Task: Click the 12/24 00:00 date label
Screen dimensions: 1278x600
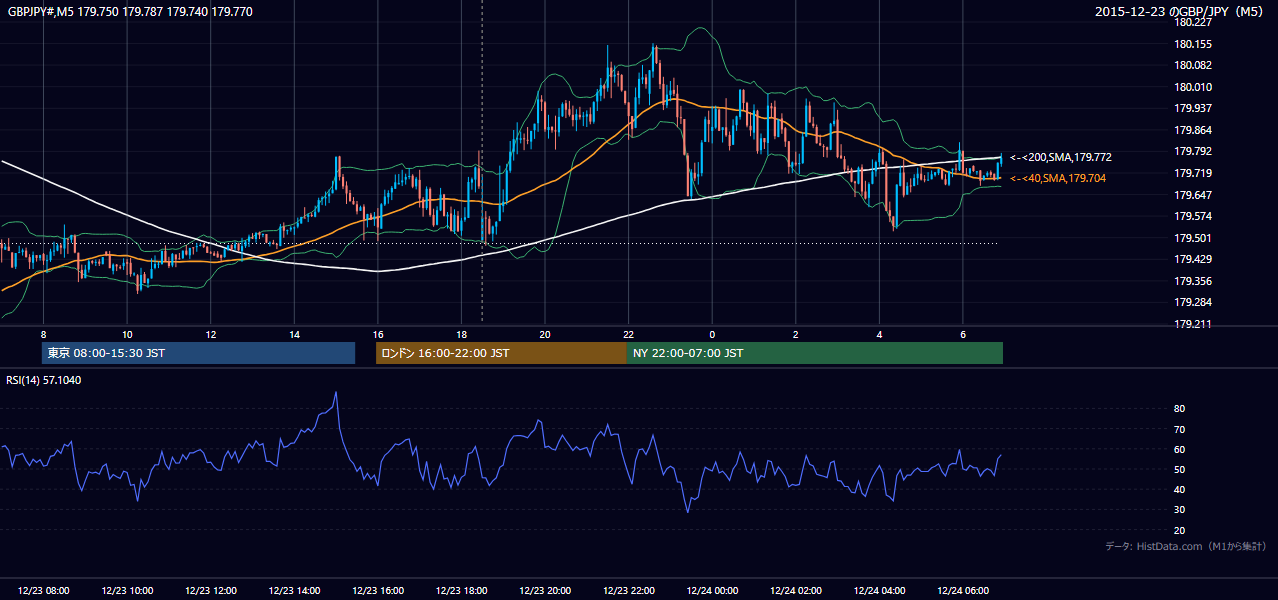Action: click(x=712, y=591)
